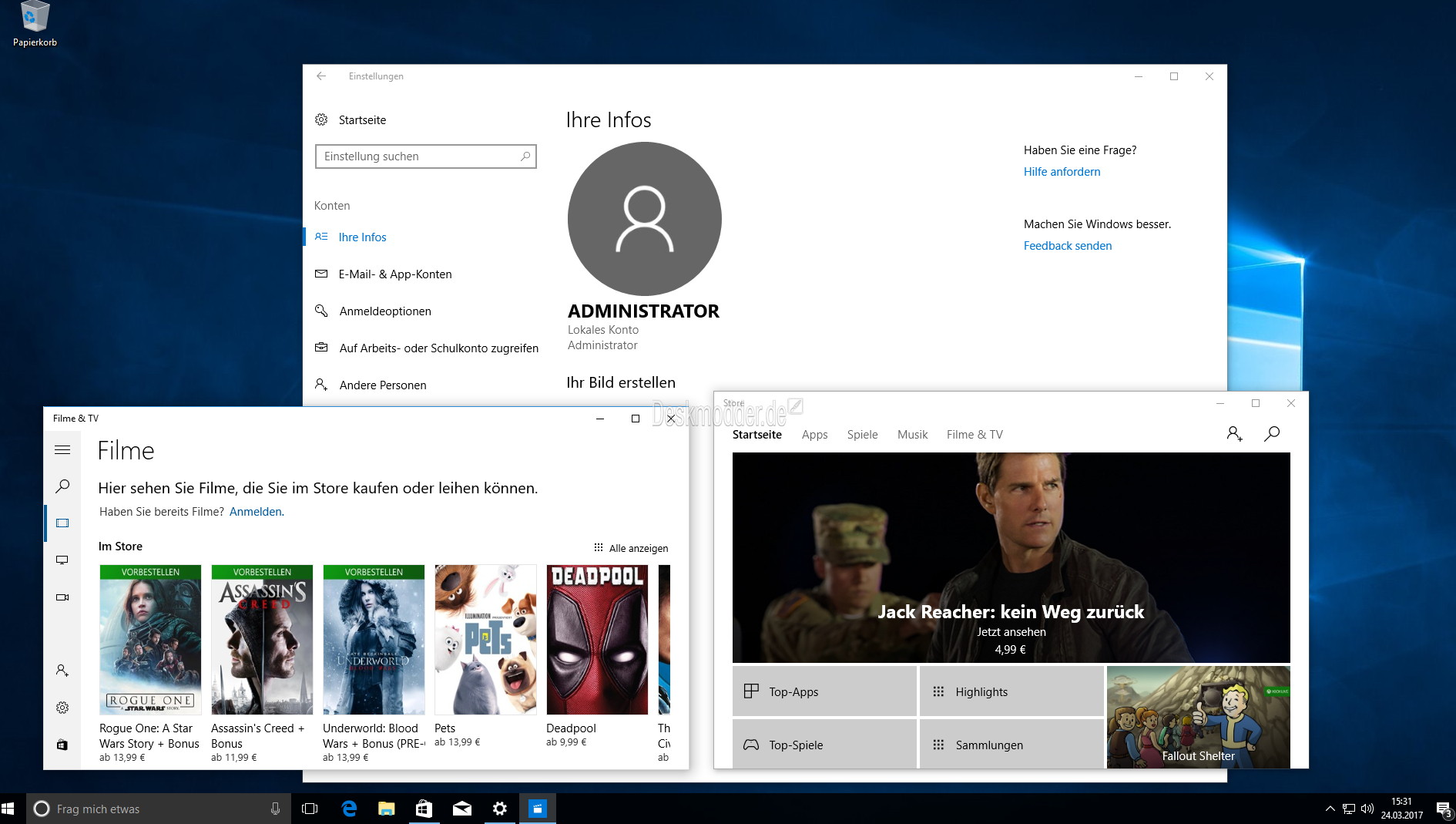Switch to Filme & TV taskbar icon
Image resolution: width=1456 pixels, height=824 pixels.
[538, 809]
